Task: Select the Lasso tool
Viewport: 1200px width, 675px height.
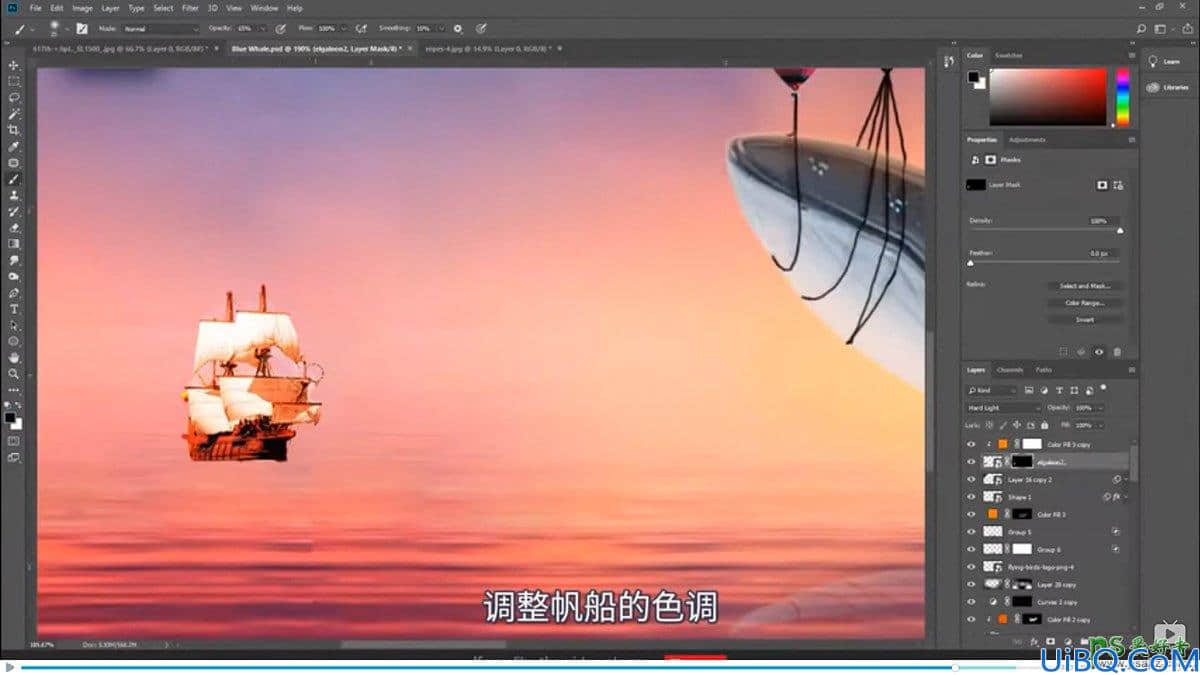Action: click(14, 98)
